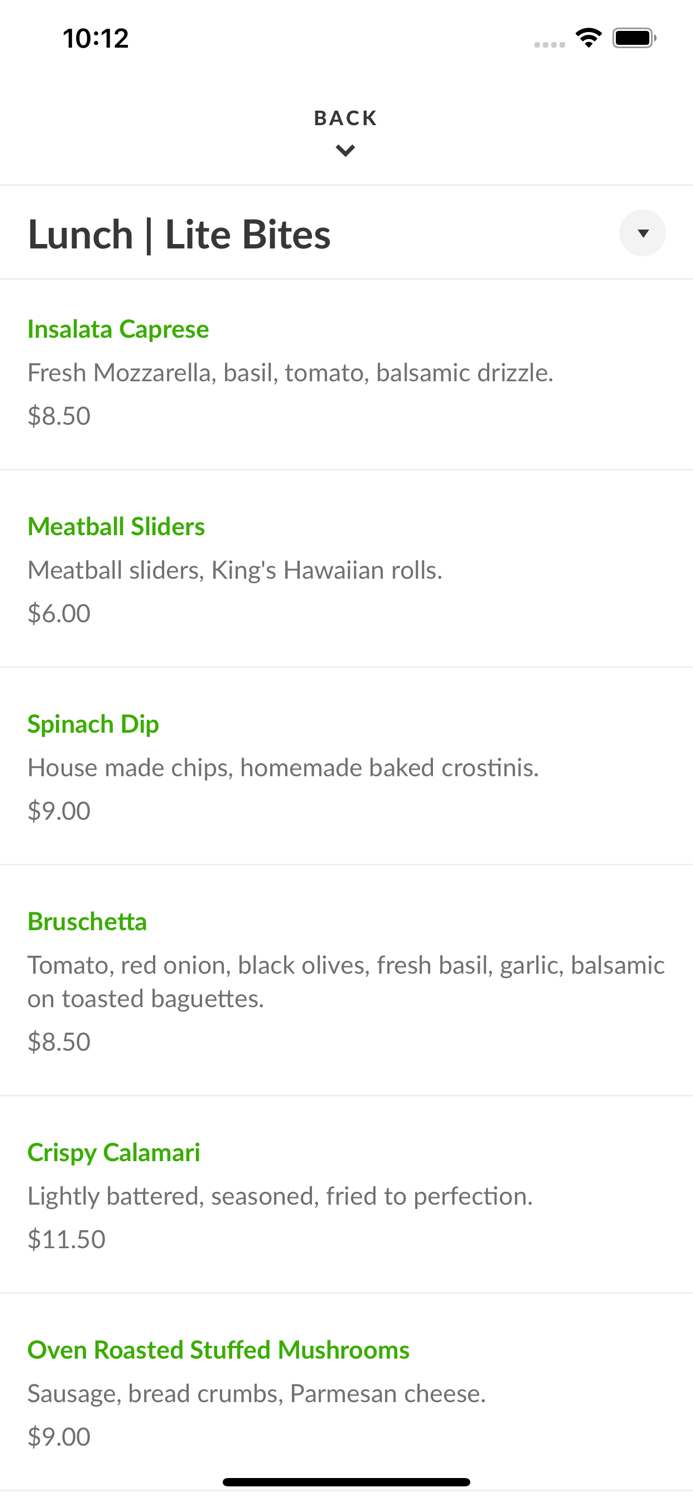Tap the battery status icon

coord(634,38)
